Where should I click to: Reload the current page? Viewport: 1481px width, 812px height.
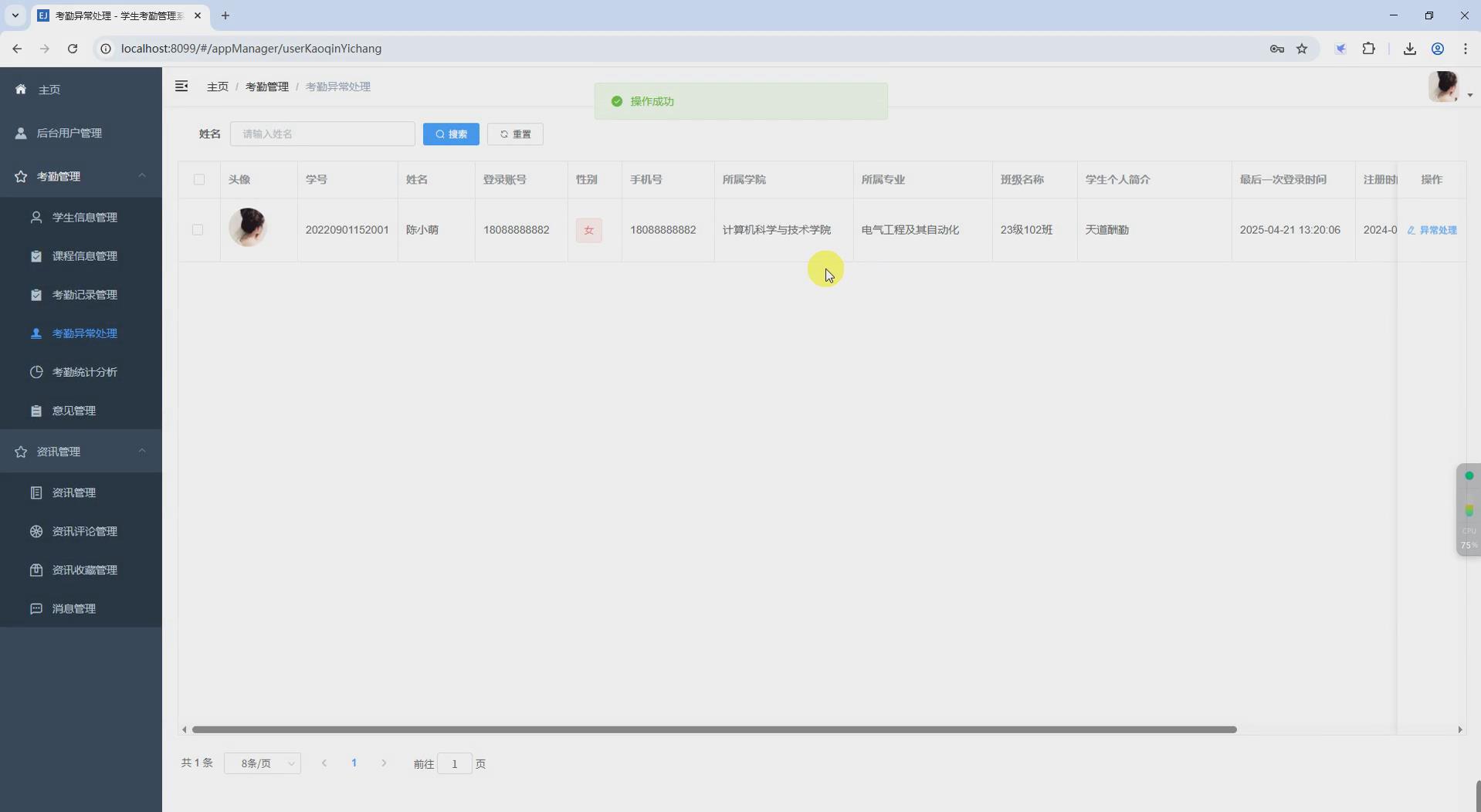[73, 49]
